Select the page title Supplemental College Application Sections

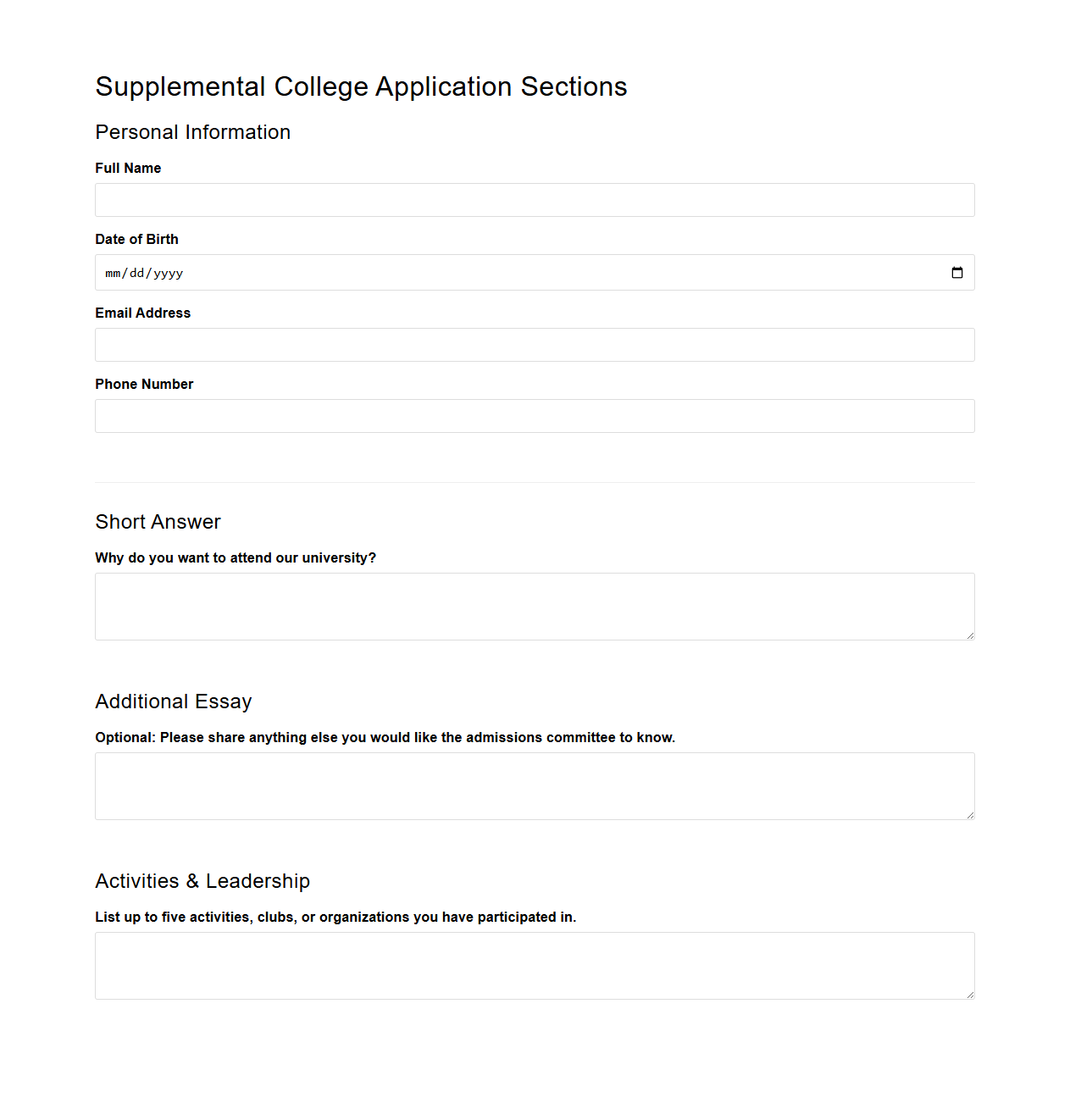[x=362, y=86]
